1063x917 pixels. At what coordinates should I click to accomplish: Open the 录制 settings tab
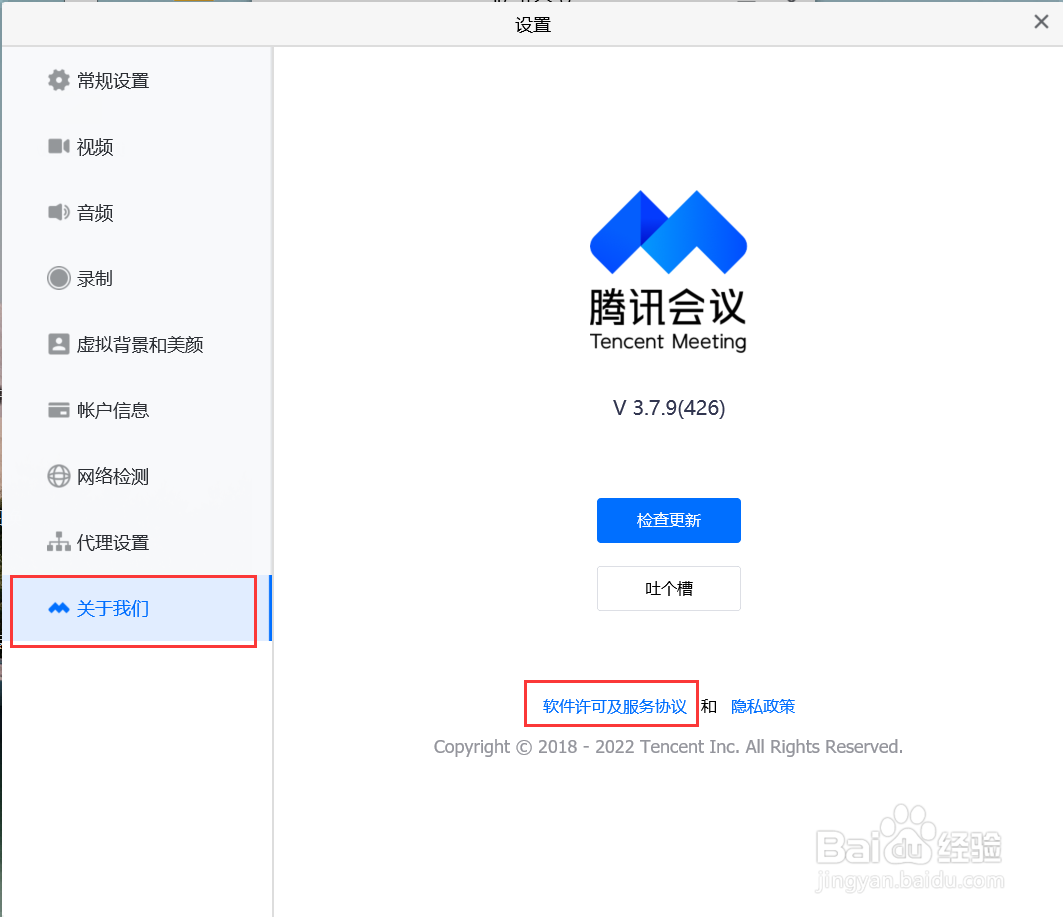pos(137,278)
